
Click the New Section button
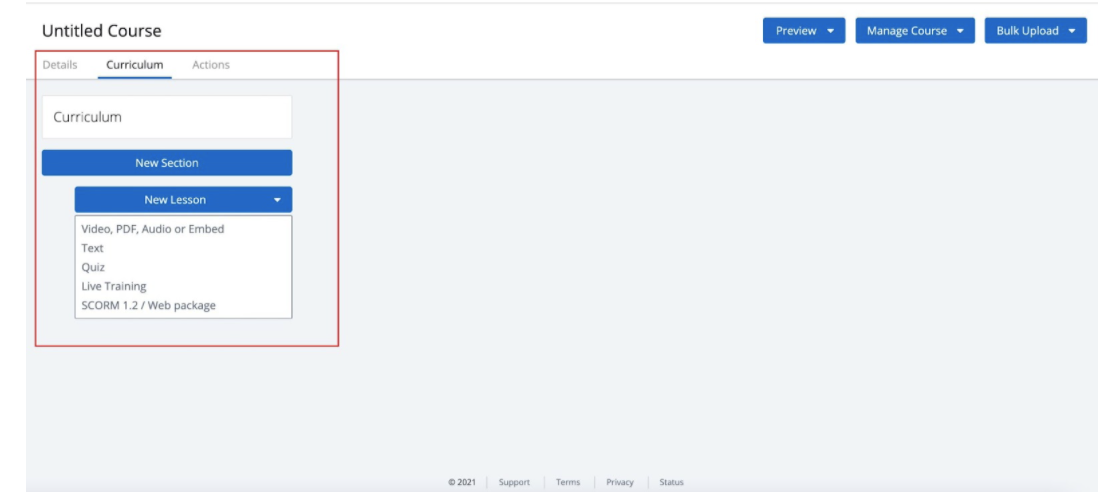pos(167,163)
